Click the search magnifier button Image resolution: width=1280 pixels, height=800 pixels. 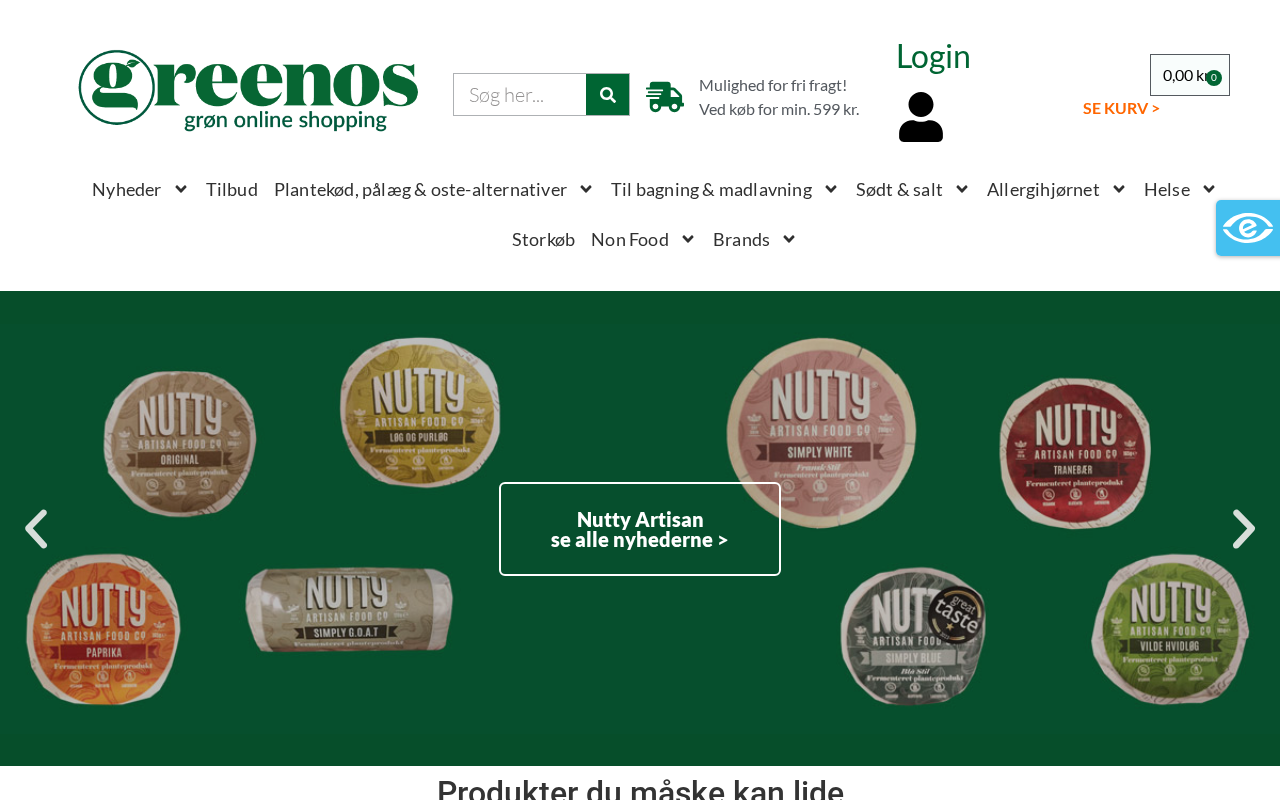tap(607, 95)
